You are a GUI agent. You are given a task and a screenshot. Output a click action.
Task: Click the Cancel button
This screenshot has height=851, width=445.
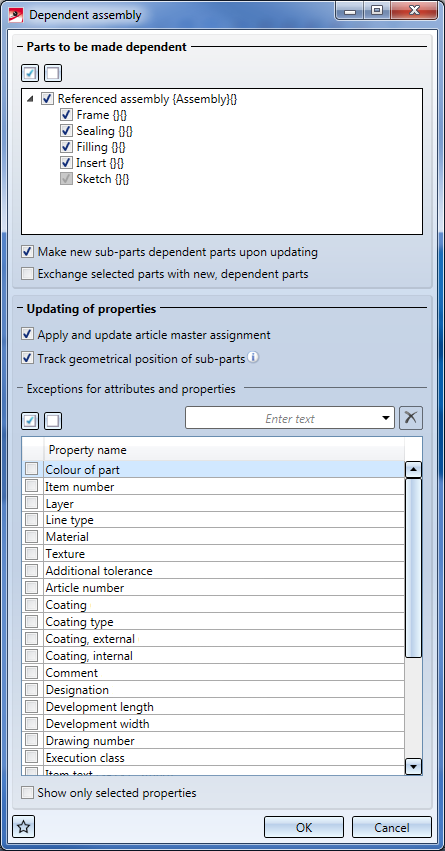pos(392,828)
